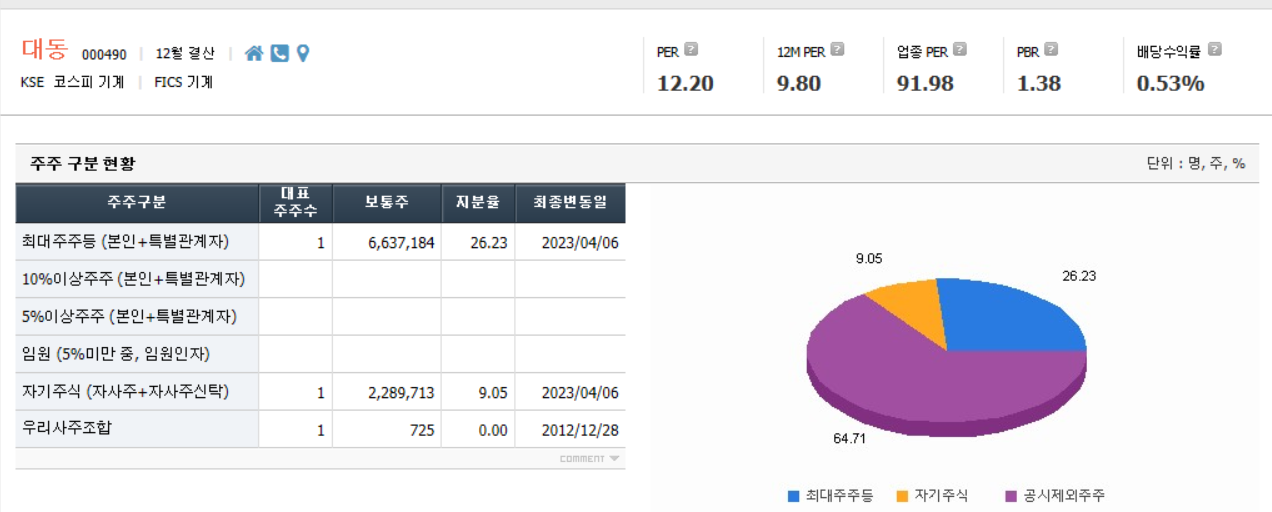Image resolution: width=1272 pixels, height=512 pixels.
Task: Open help icon next to PBR
Action: click(1051, 49)
